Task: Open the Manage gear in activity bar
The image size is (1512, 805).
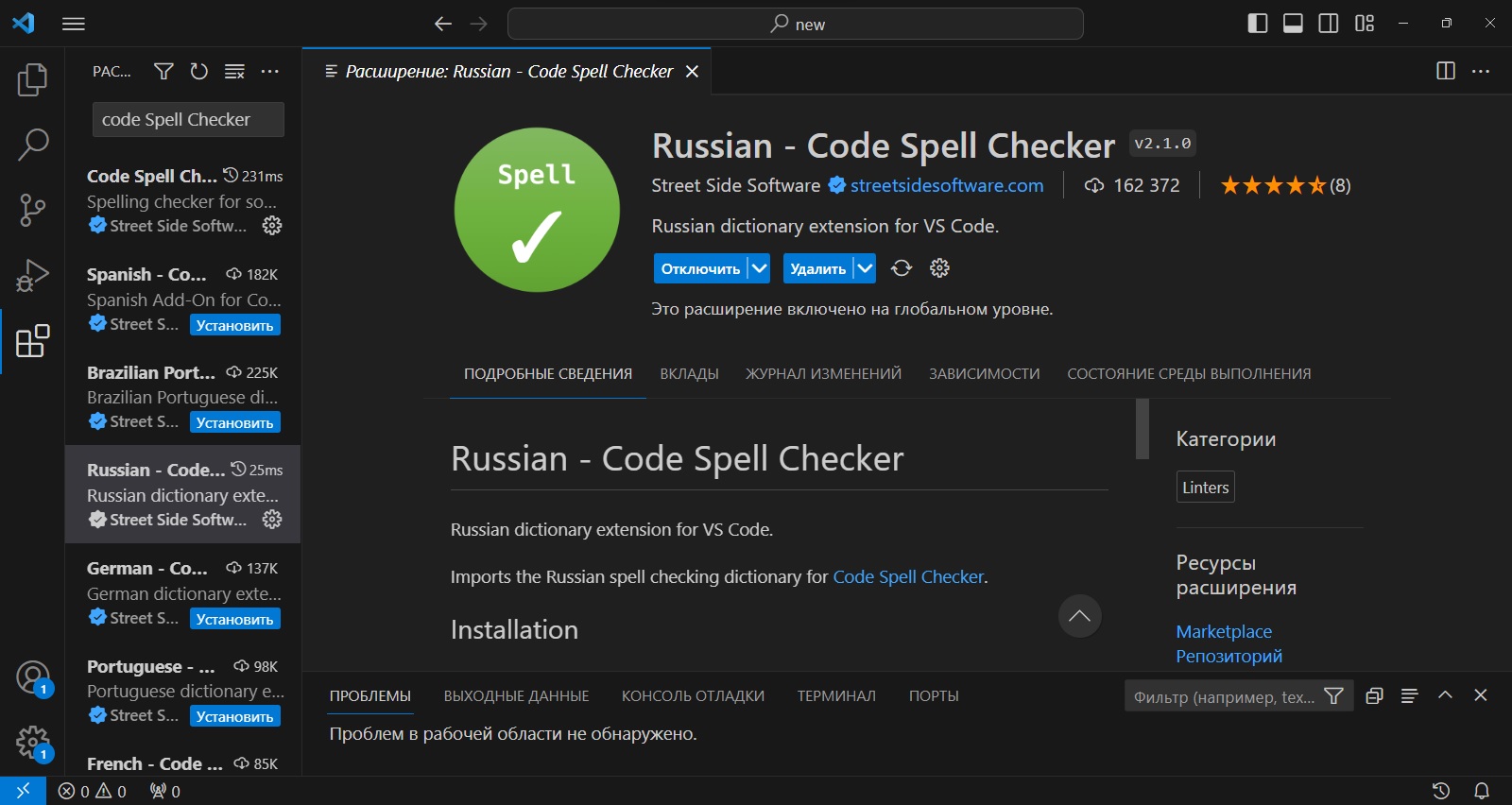Action: coord(32,743)
